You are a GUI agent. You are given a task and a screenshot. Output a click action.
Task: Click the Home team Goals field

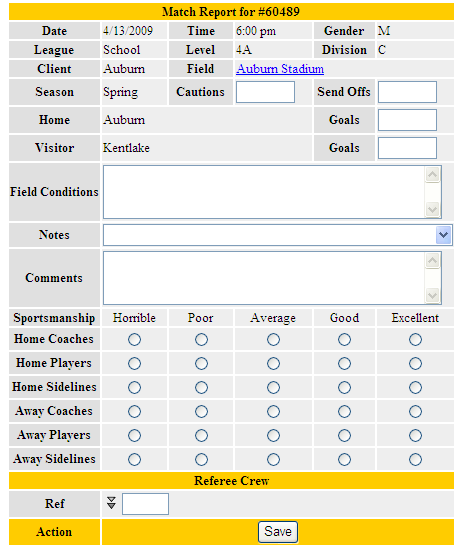point(407,120)
